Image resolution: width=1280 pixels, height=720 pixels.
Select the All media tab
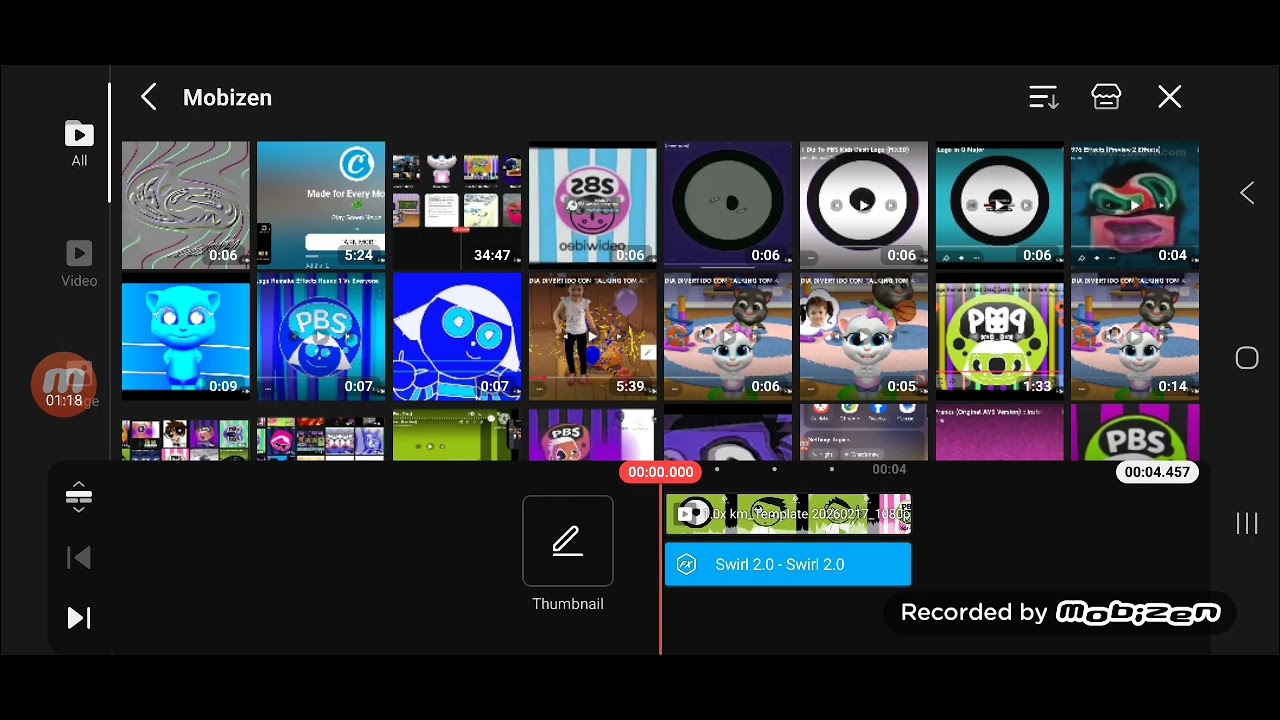point(79,144)
